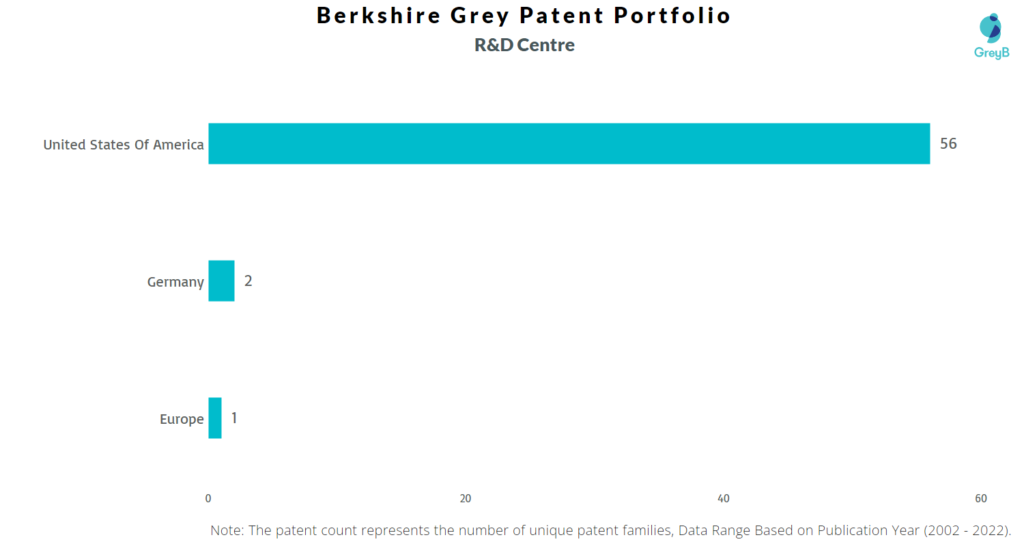Click the x-axis tick label 20
The image size is (1024, 546).
point(465,498)
